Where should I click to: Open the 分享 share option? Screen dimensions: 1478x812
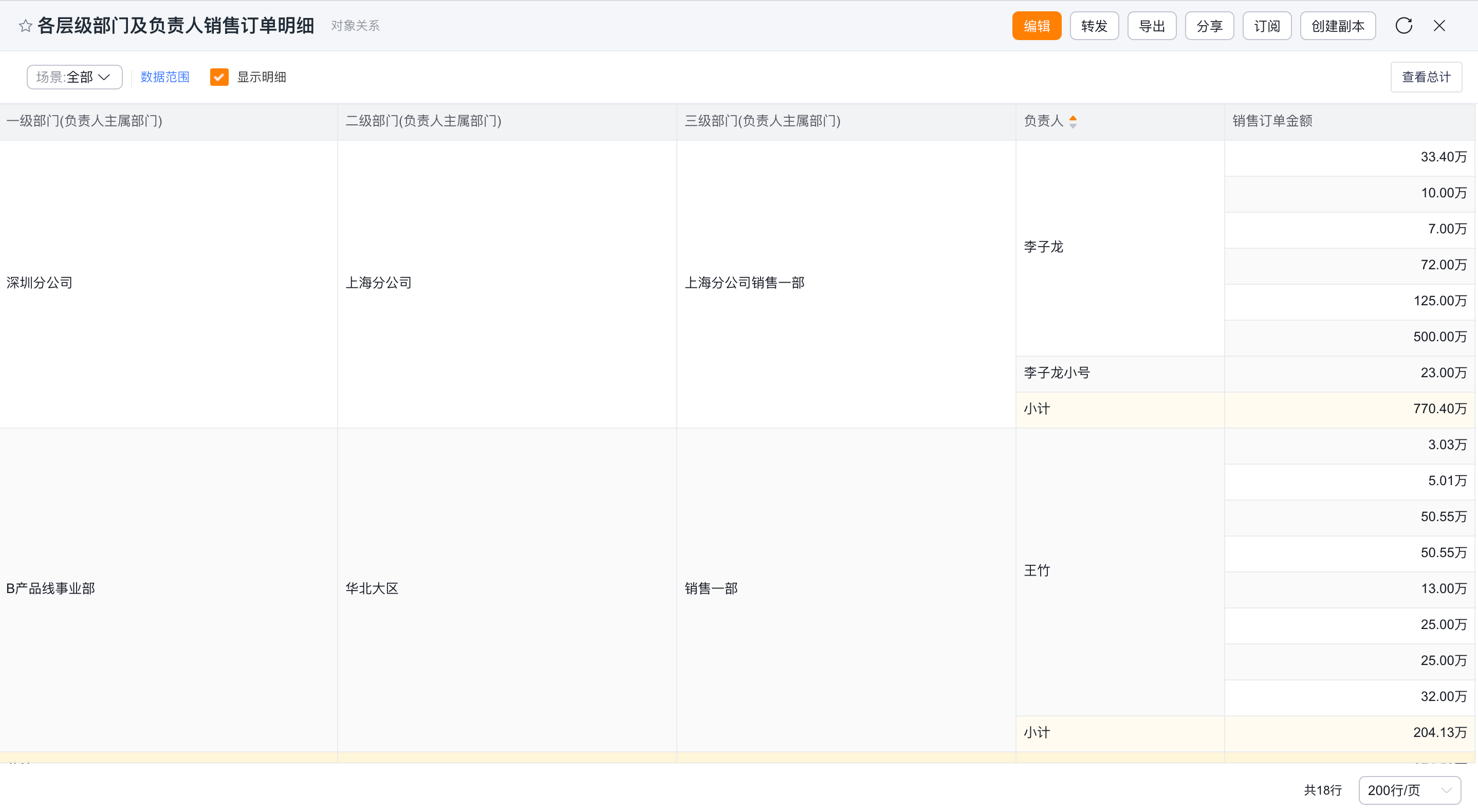(x=1209, y=26)
